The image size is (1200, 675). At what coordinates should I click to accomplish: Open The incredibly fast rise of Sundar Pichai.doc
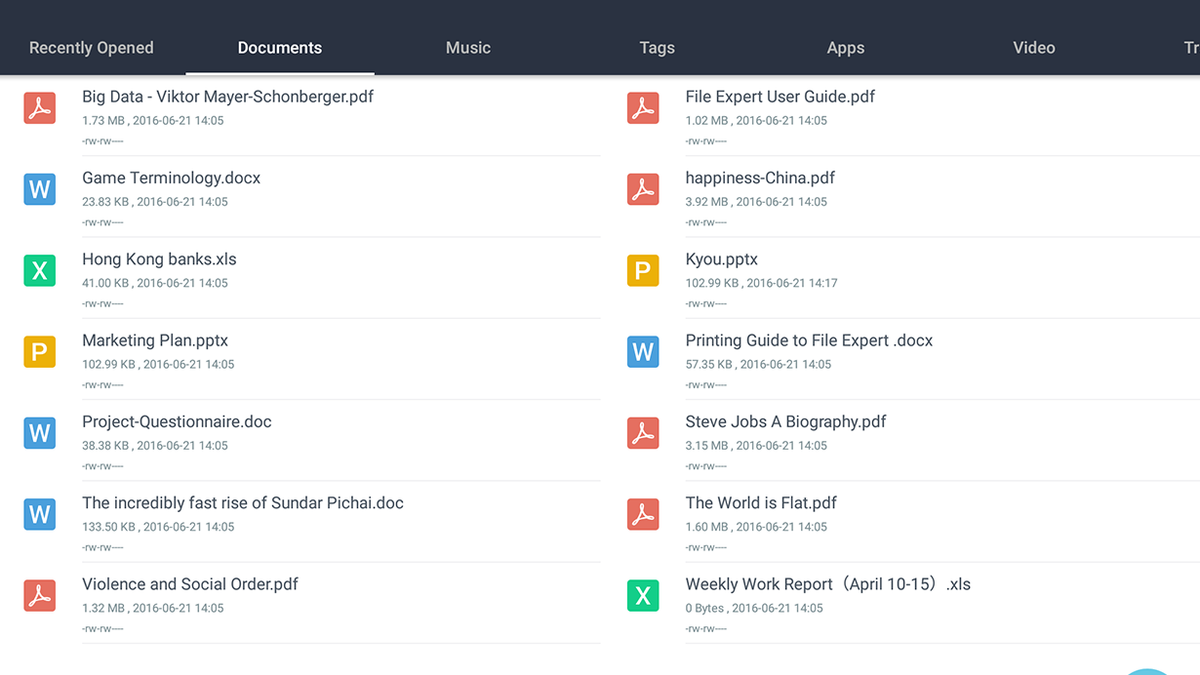[243, 503]
